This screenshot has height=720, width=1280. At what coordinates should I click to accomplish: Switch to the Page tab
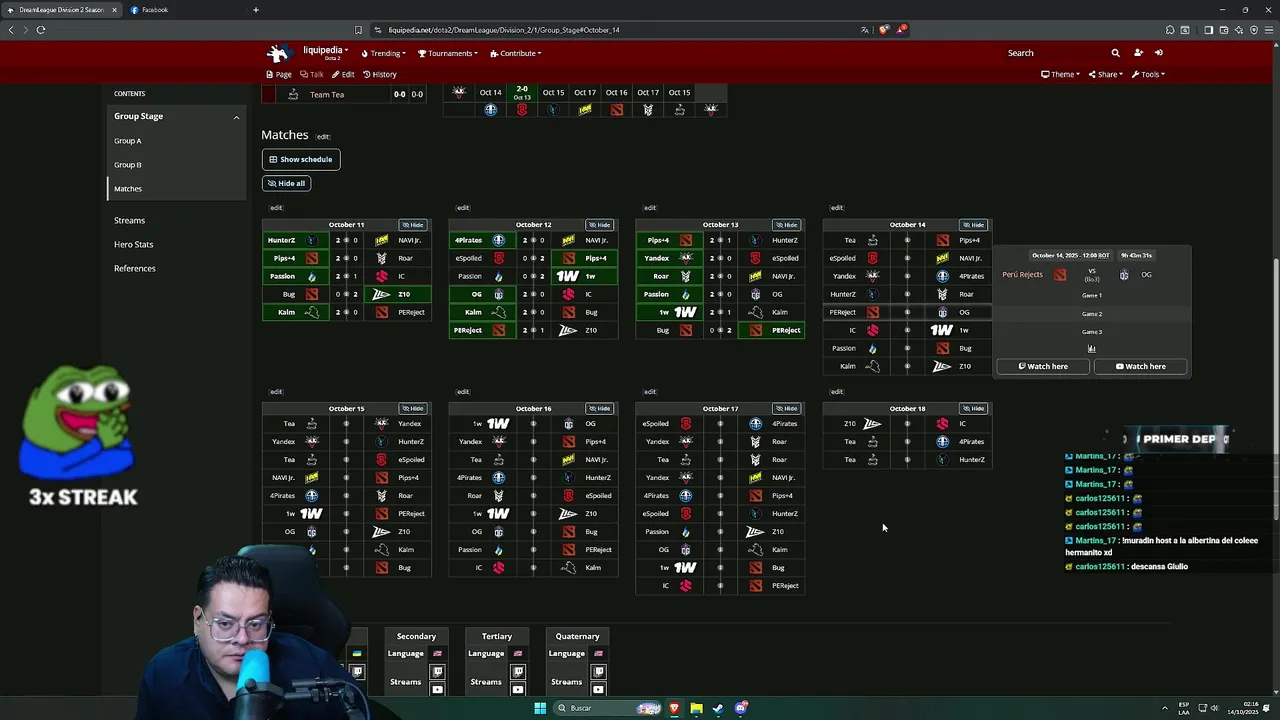pyautogui.click(x=279, y=74)
